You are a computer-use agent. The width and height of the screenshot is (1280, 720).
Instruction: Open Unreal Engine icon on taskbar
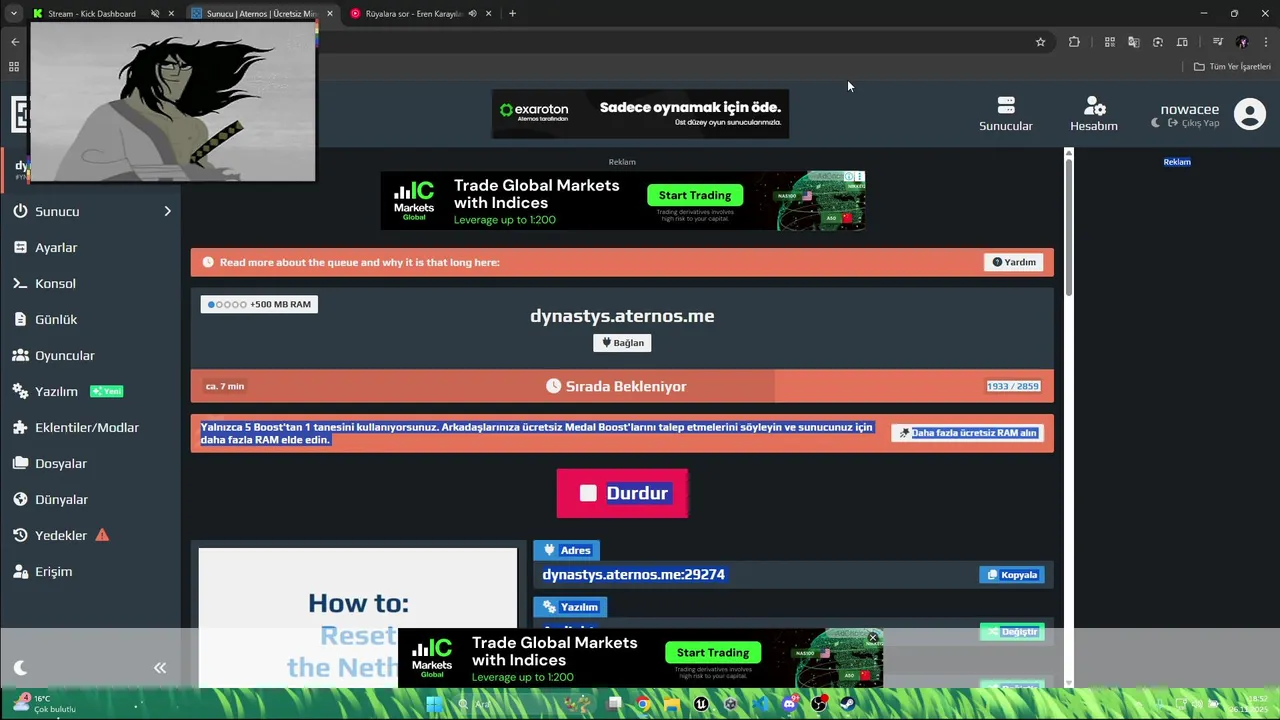point(701,704)
